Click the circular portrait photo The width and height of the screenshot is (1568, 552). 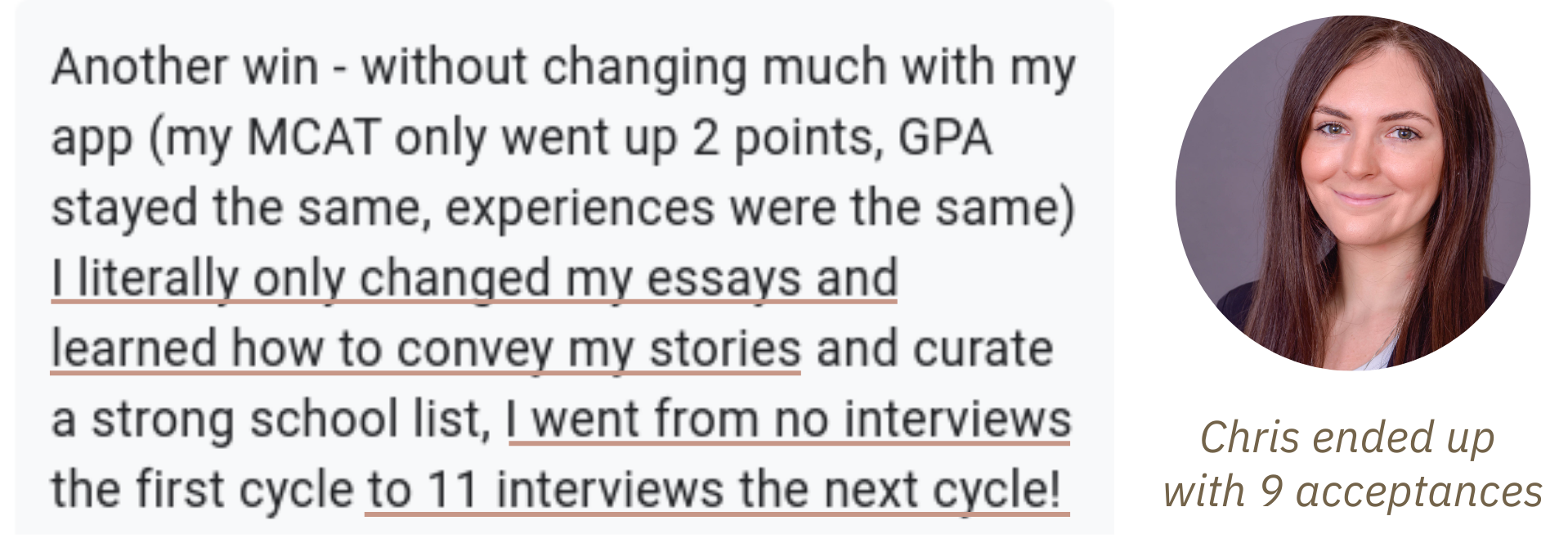click(1353, 193)
